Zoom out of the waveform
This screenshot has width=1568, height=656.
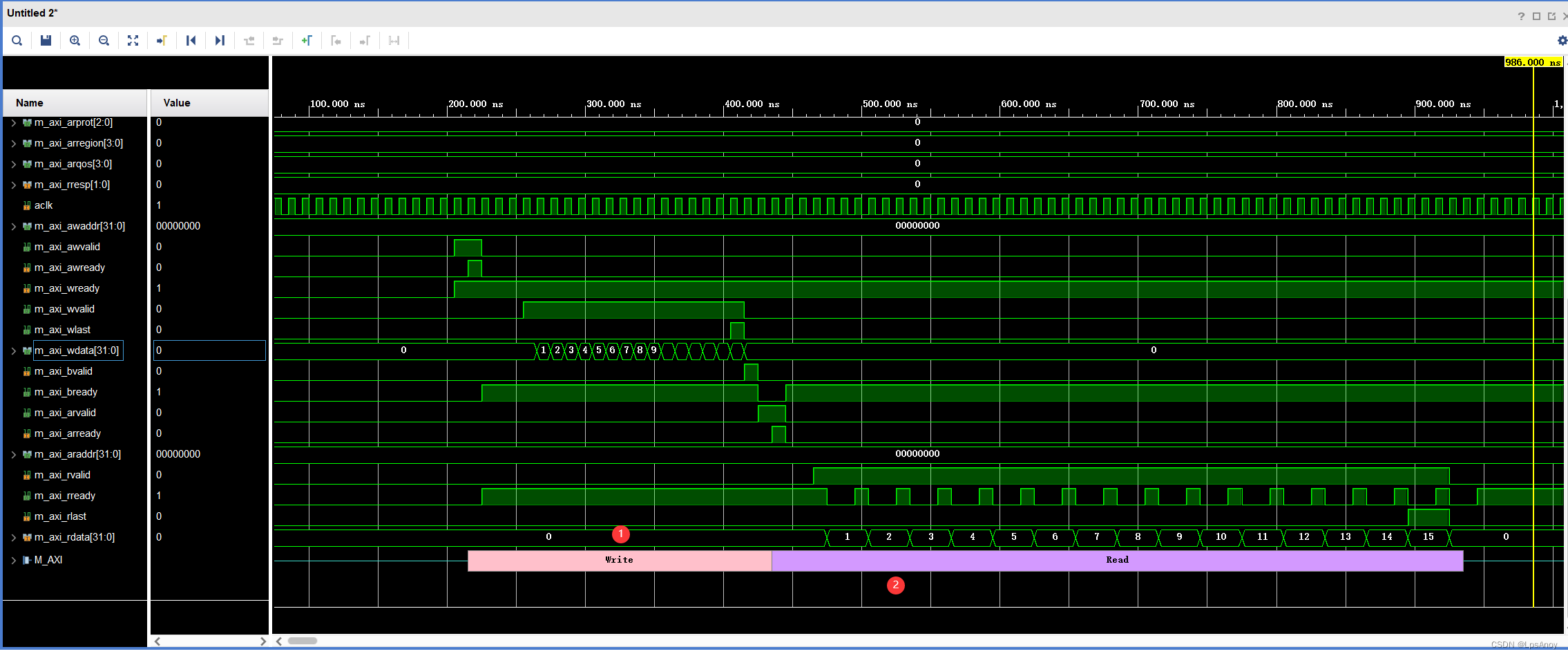(104, 40)
